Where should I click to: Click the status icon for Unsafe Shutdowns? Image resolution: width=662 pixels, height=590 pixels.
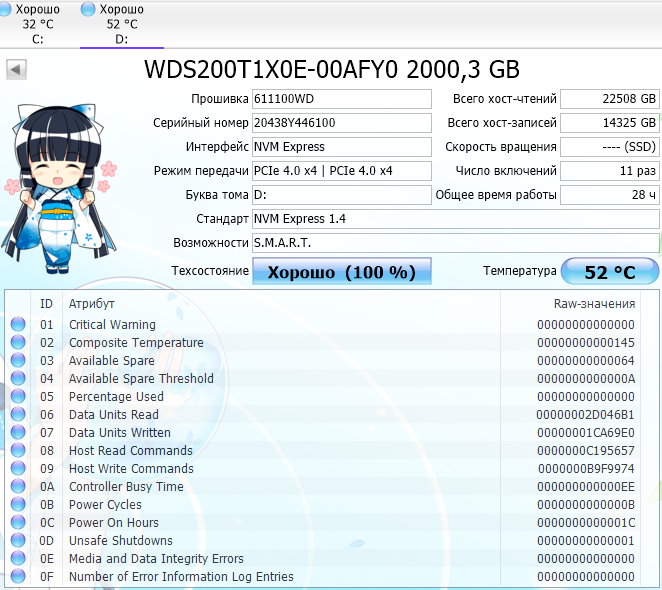coord(18,541)
